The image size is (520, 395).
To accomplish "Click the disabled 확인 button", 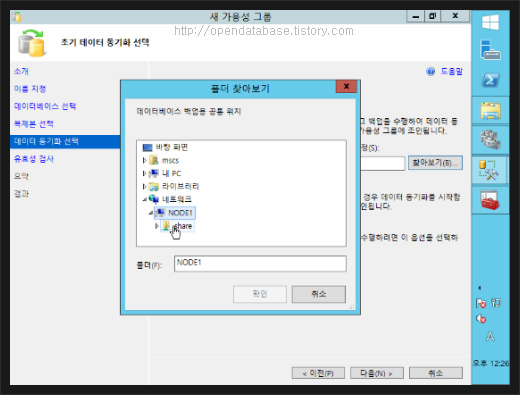I will pyautogui.click(x=260, y=294).
